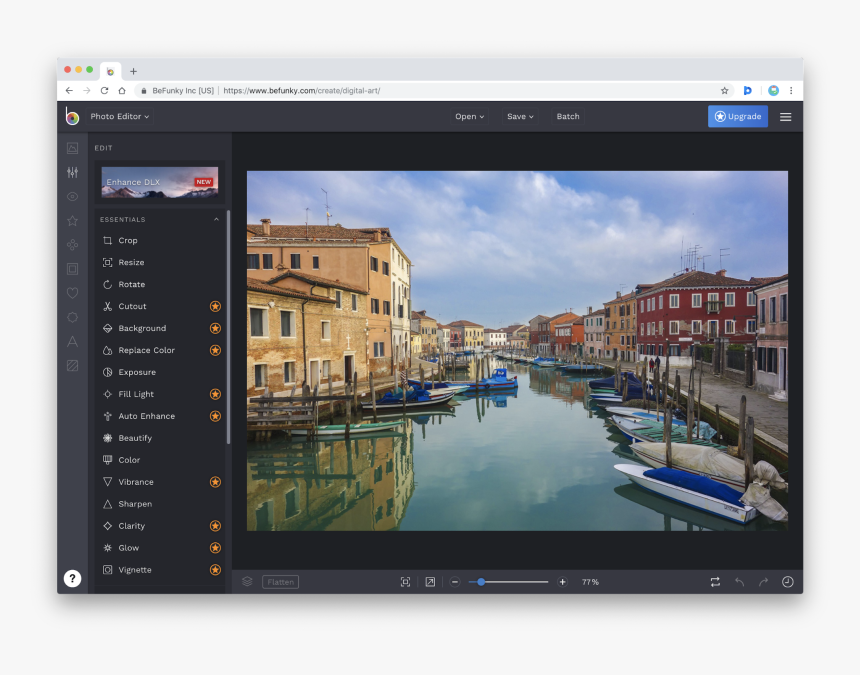The height and width of the screenshot is (675, 860).
Task: Click the help question mark button
Action: [x=72, y=578]
